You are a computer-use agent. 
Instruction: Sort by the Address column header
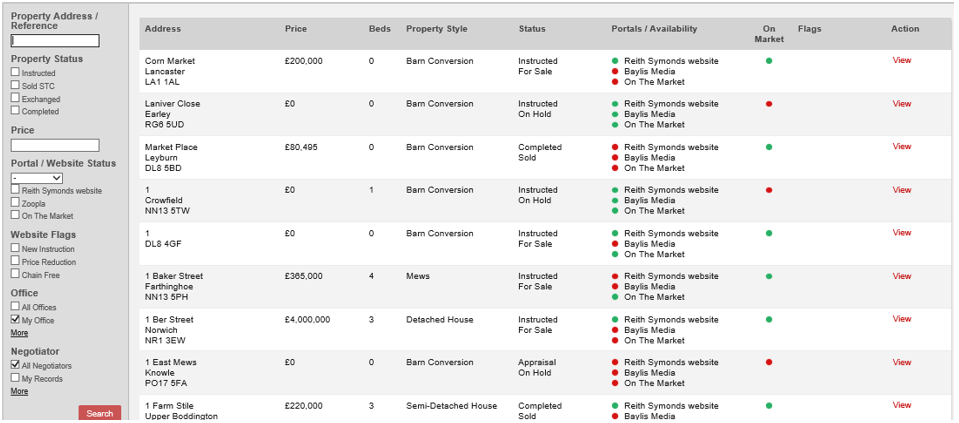(x=163, y=29)
